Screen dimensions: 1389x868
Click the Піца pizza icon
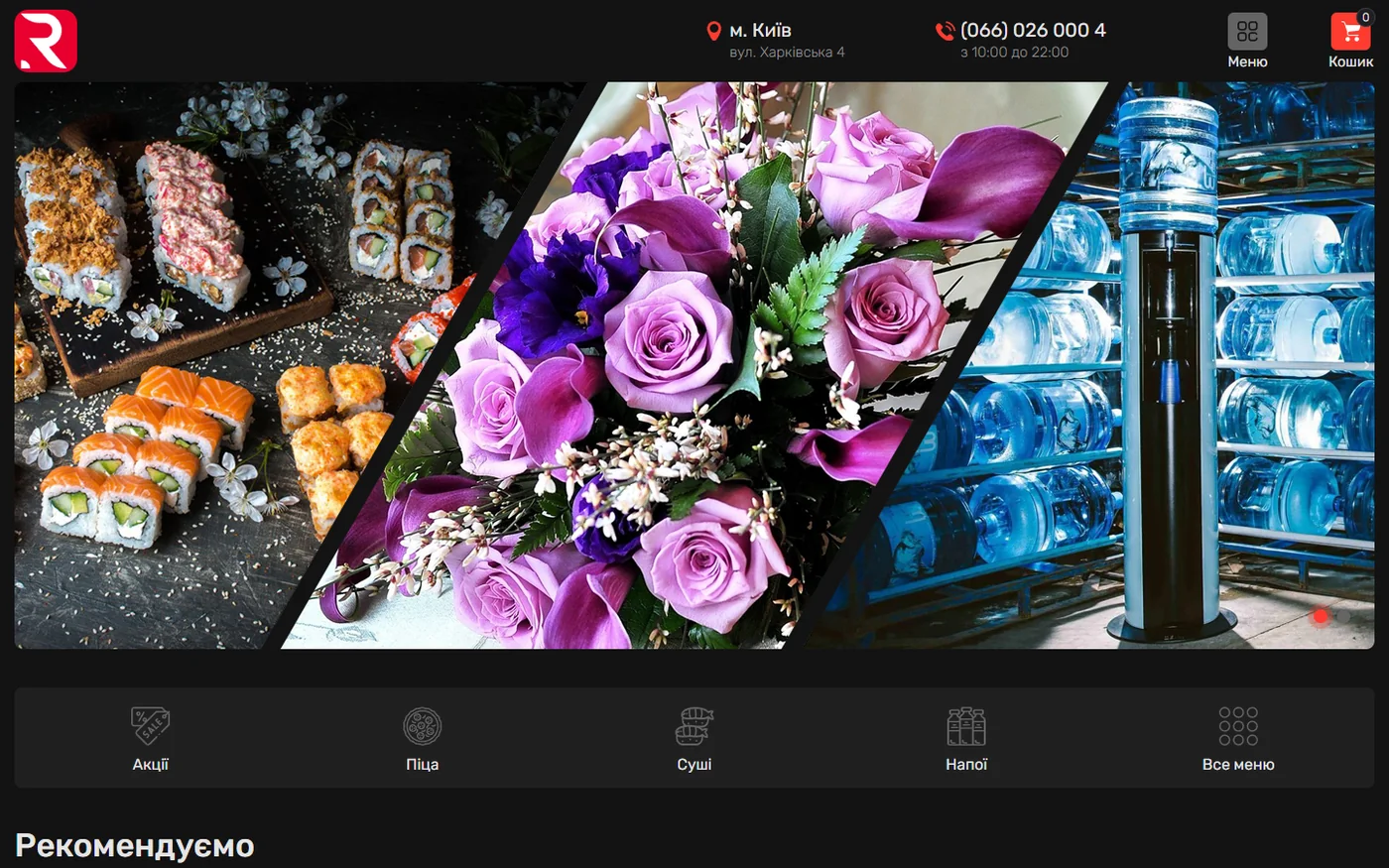(x=423, y=726)
